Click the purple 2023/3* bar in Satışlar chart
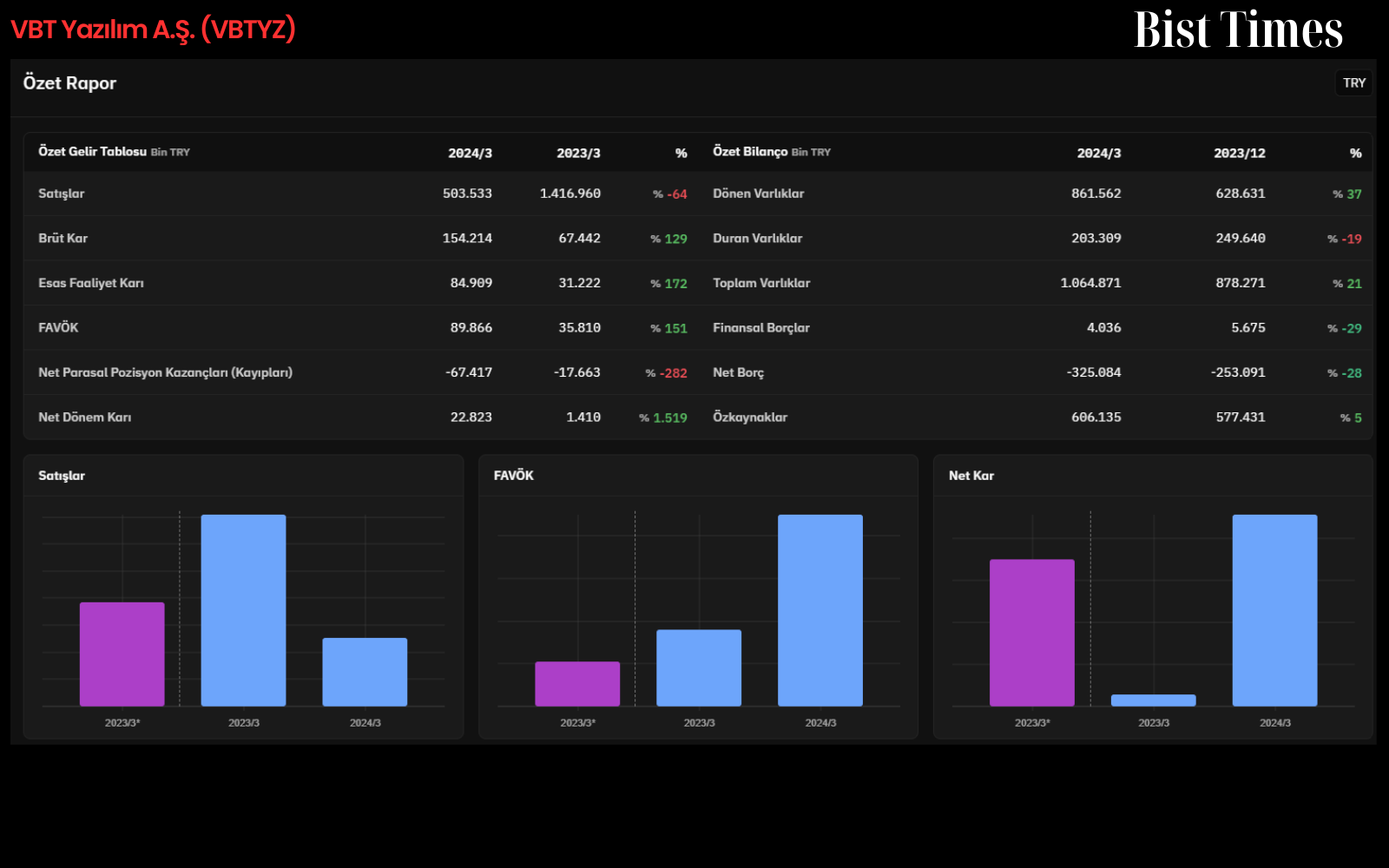The width and height of the screenshot is (1389, 868). [122, 654]
